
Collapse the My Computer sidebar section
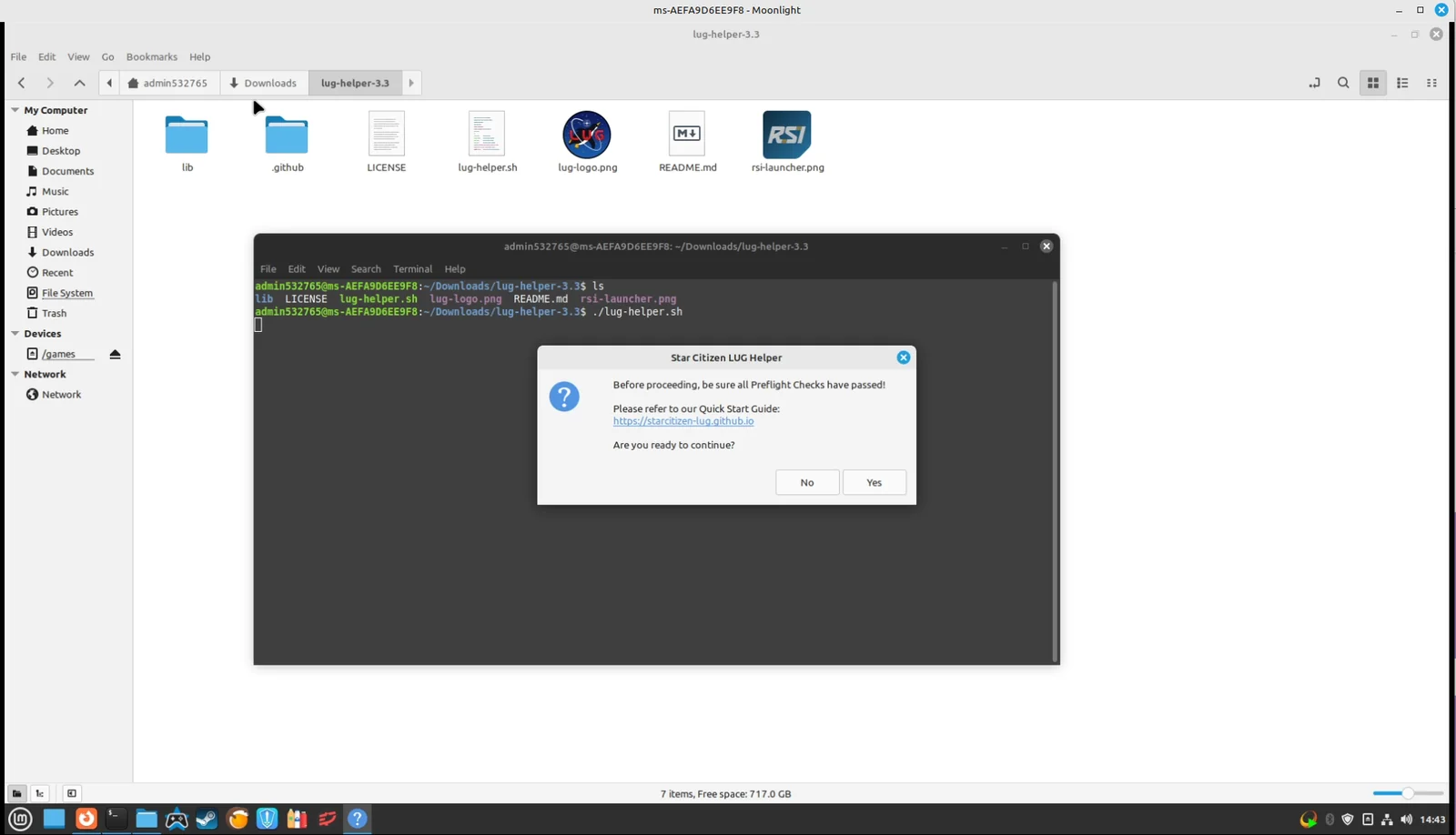pos(15,110)
